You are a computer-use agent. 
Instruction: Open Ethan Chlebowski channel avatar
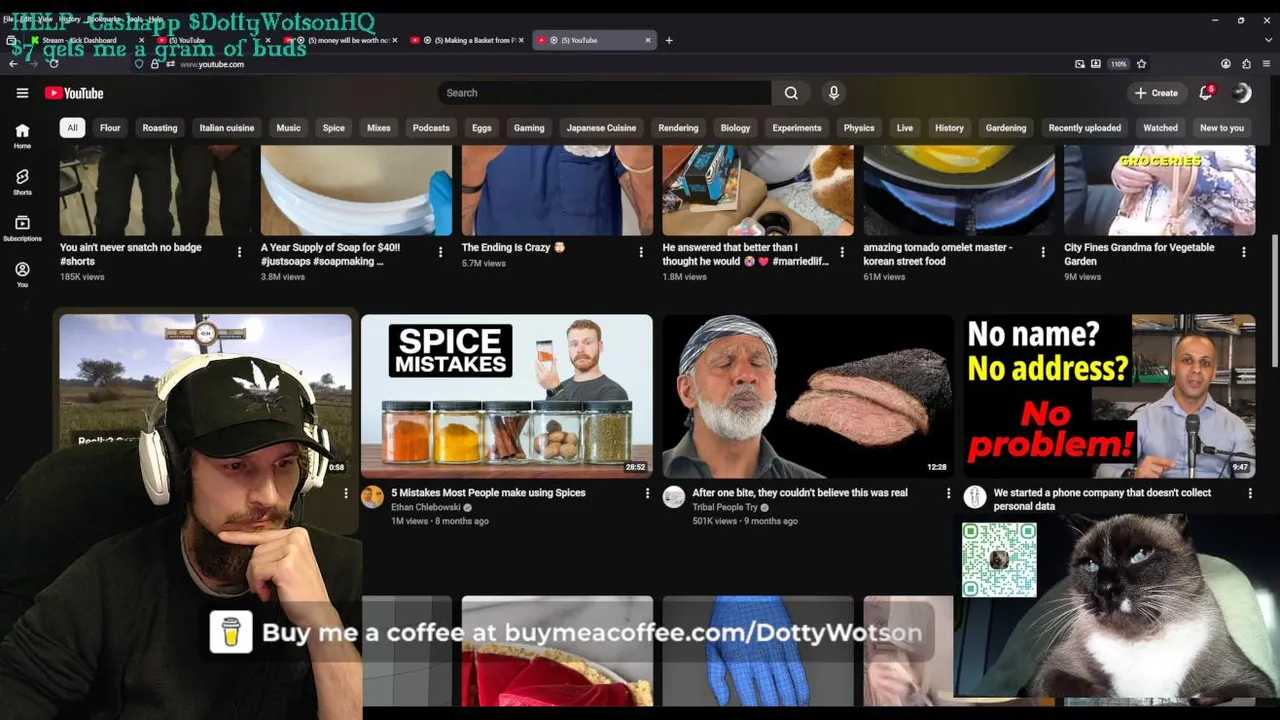[x=372, y=497]
